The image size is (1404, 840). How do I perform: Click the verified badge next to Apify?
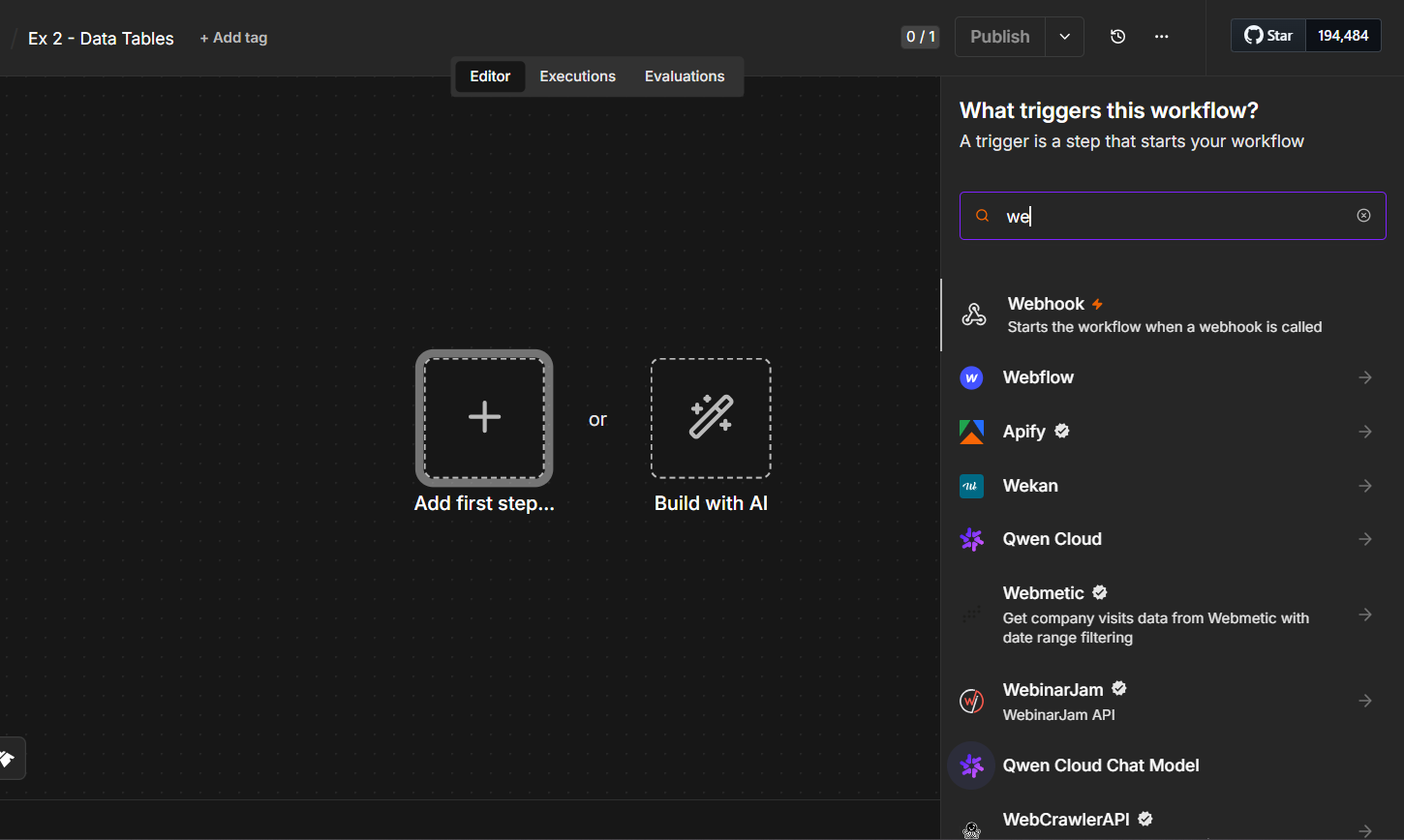click(1062, 431)
